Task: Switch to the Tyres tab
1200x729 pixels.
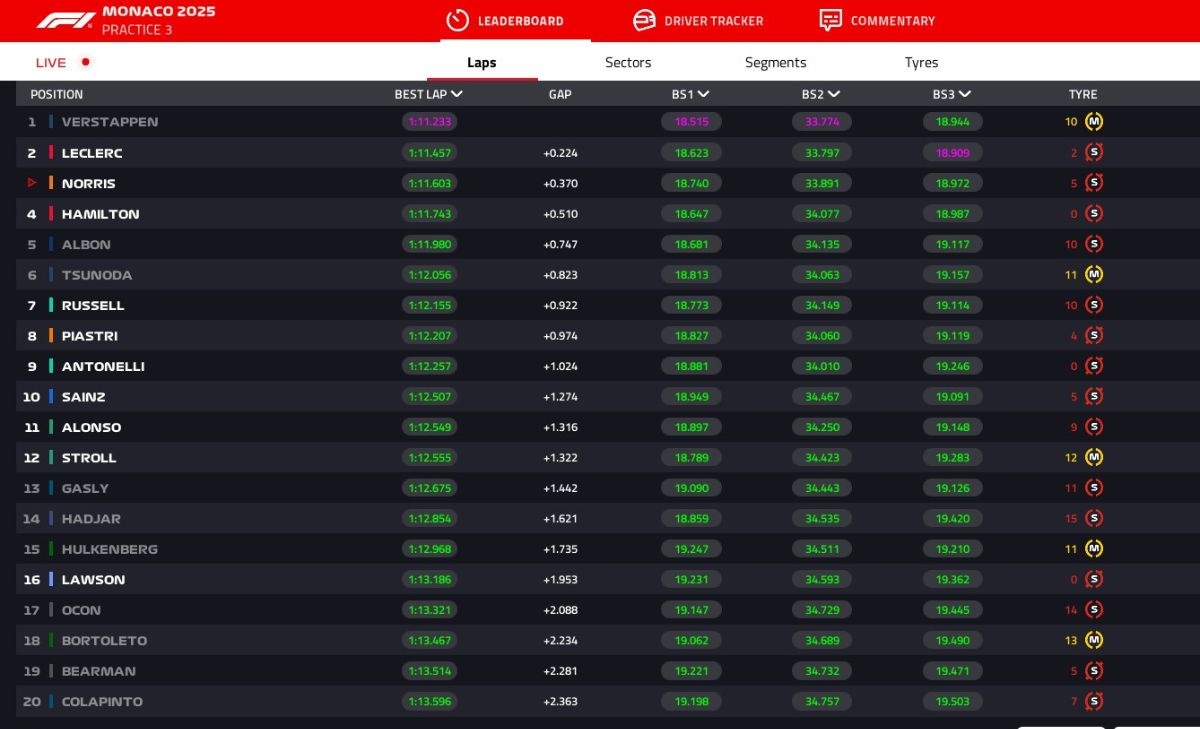Action: click(921, 62)
